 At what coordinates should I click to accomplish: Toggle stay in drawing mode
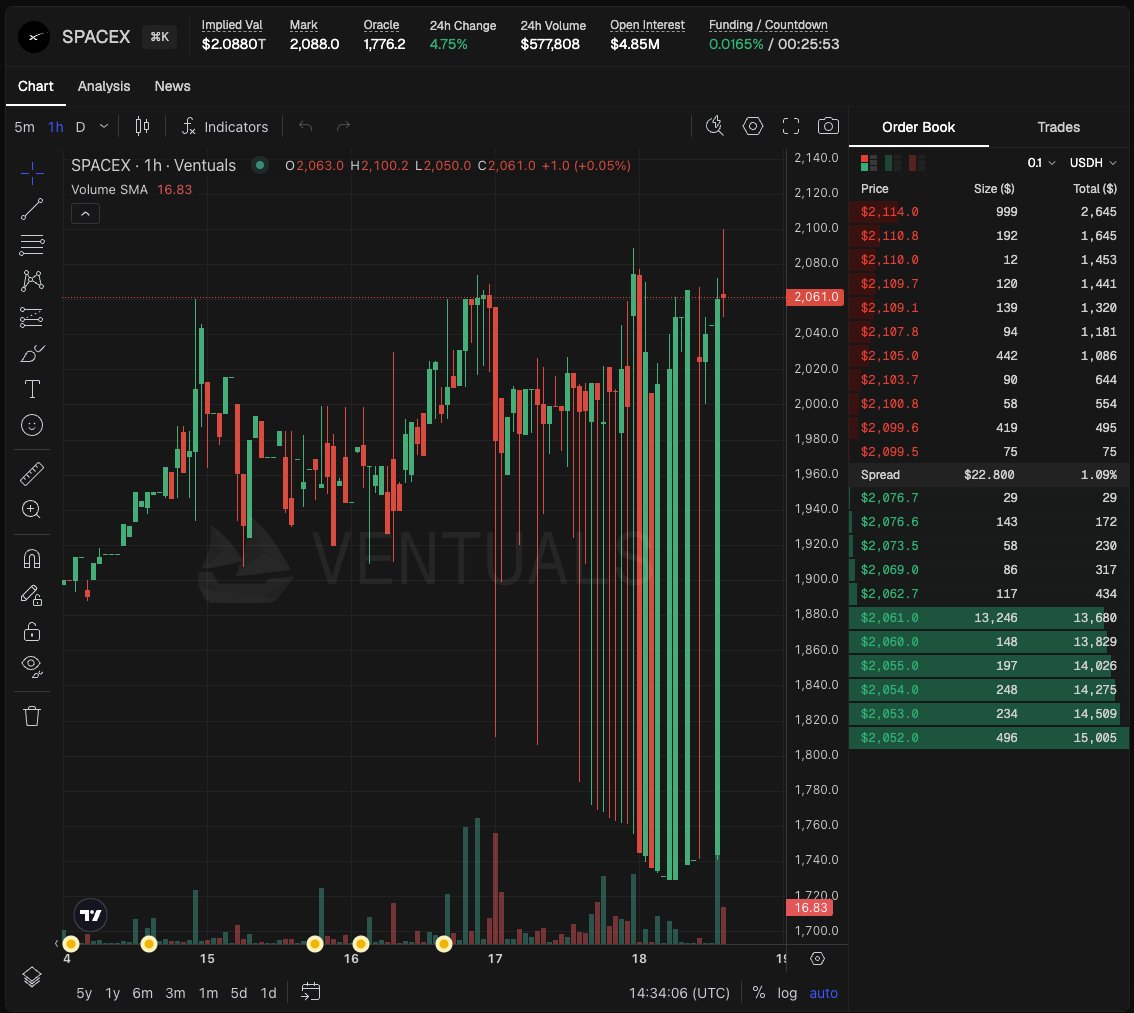click(x=32, y=594)
